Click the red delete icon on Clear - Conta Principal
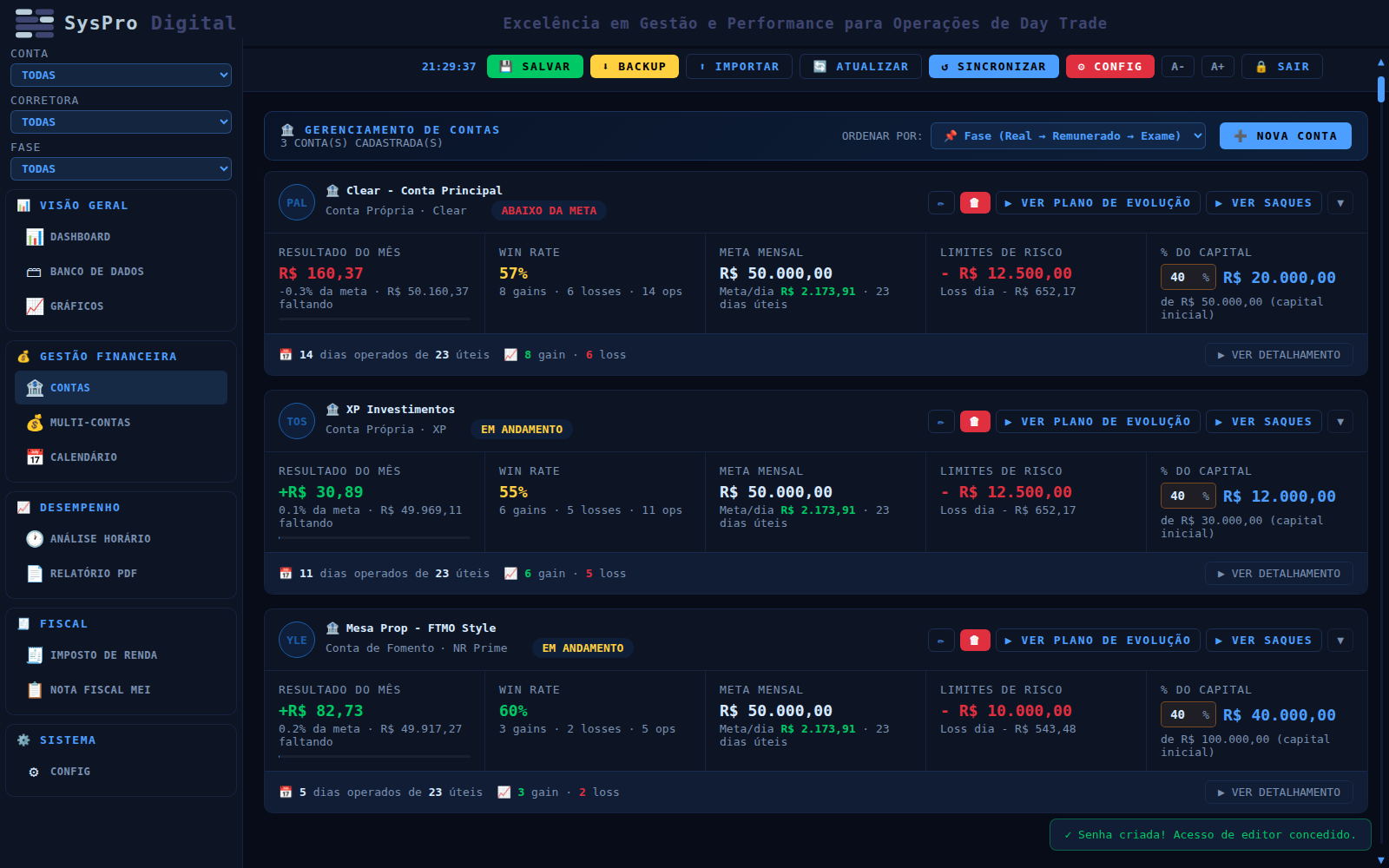Viewport: 1389px width, 868px height. [975, 203]
